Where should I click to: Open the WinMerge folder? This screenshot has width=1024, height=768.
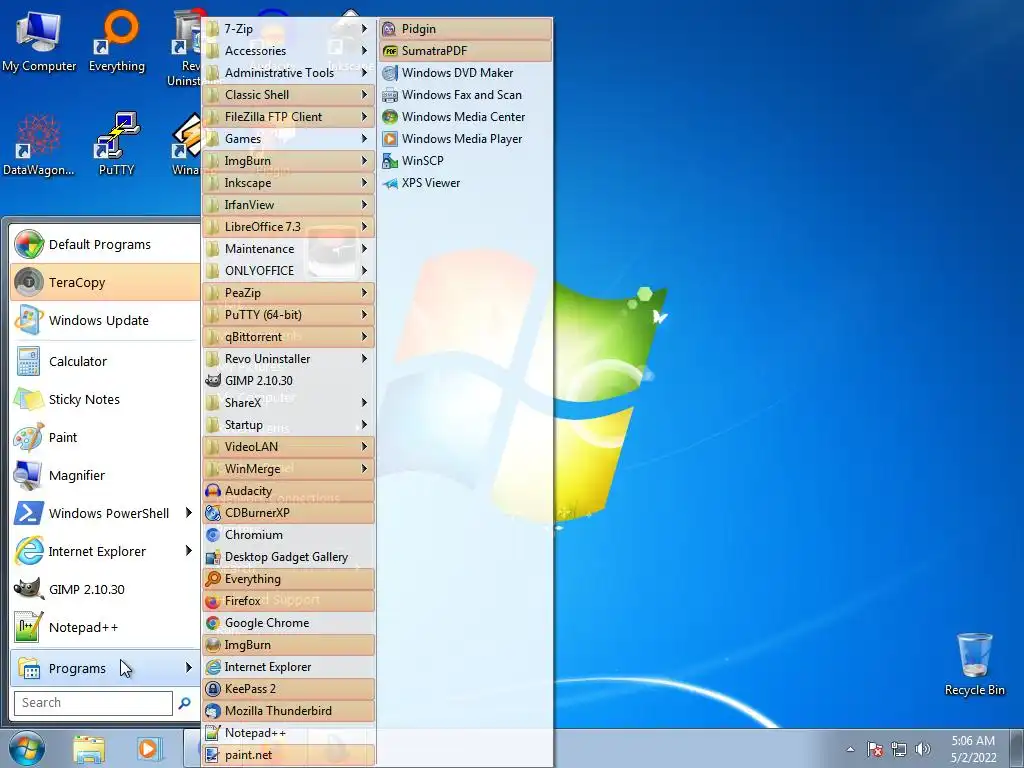pos(289,469)
